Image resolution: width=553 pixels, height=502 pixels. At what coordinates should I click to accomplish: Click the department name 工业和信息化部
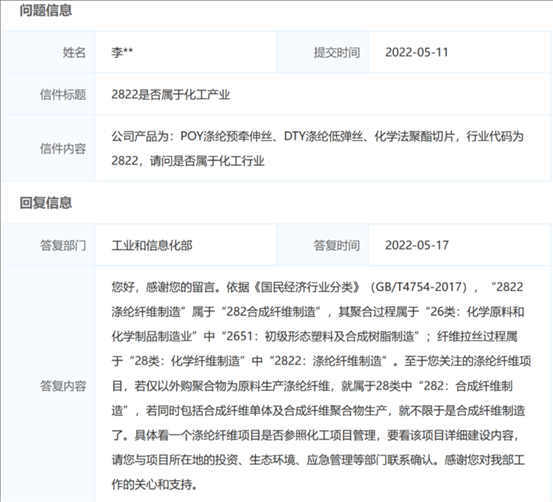(152, 245)
